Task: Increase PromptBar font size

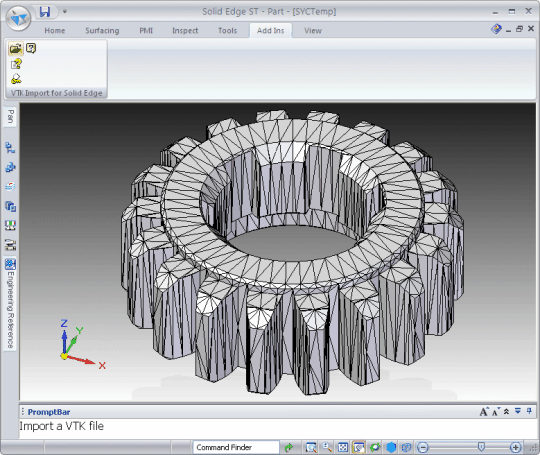Action: [x=484, y=412]
